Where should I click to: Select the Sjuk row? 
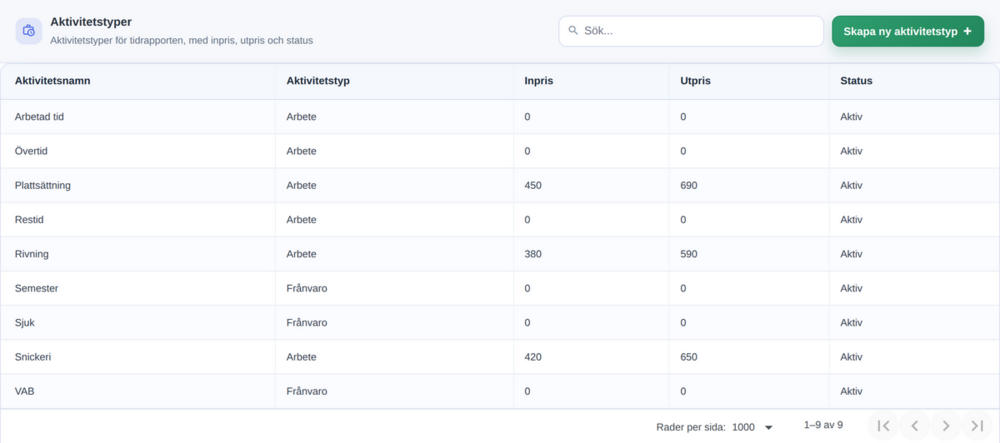[499, 323]
